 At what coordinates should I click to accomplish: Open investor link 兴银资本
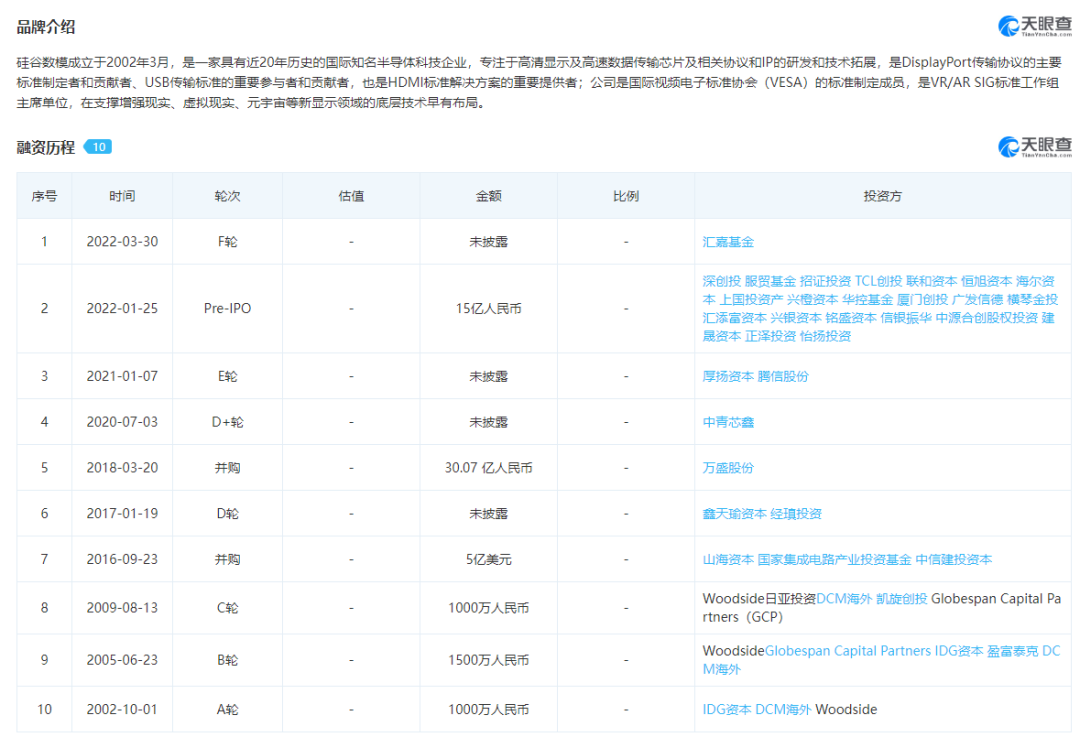(796, 318)
